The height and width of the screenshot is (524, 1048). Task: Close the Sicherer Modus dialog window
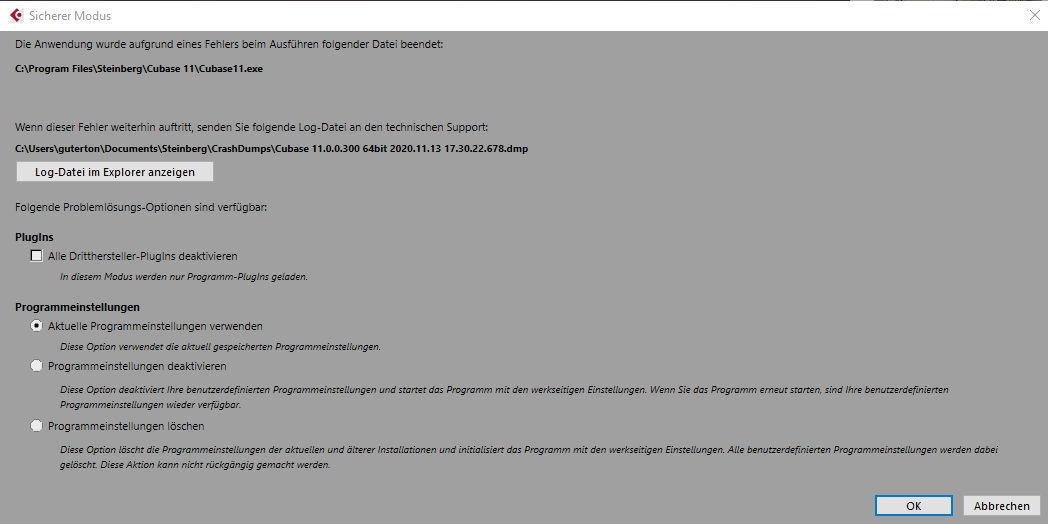1034,15
